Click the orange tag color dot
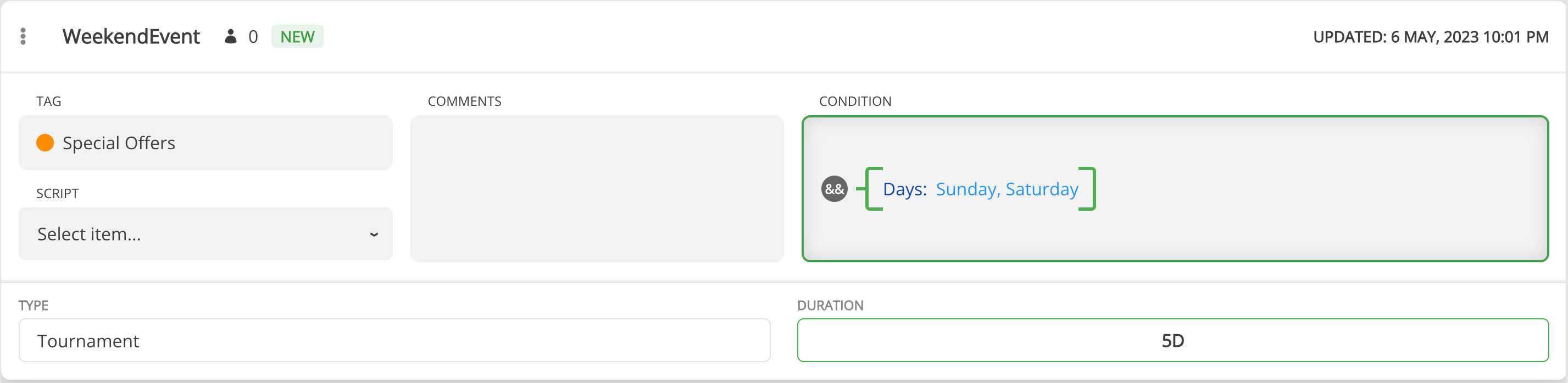1568x383 pixels. pos(45,143)
